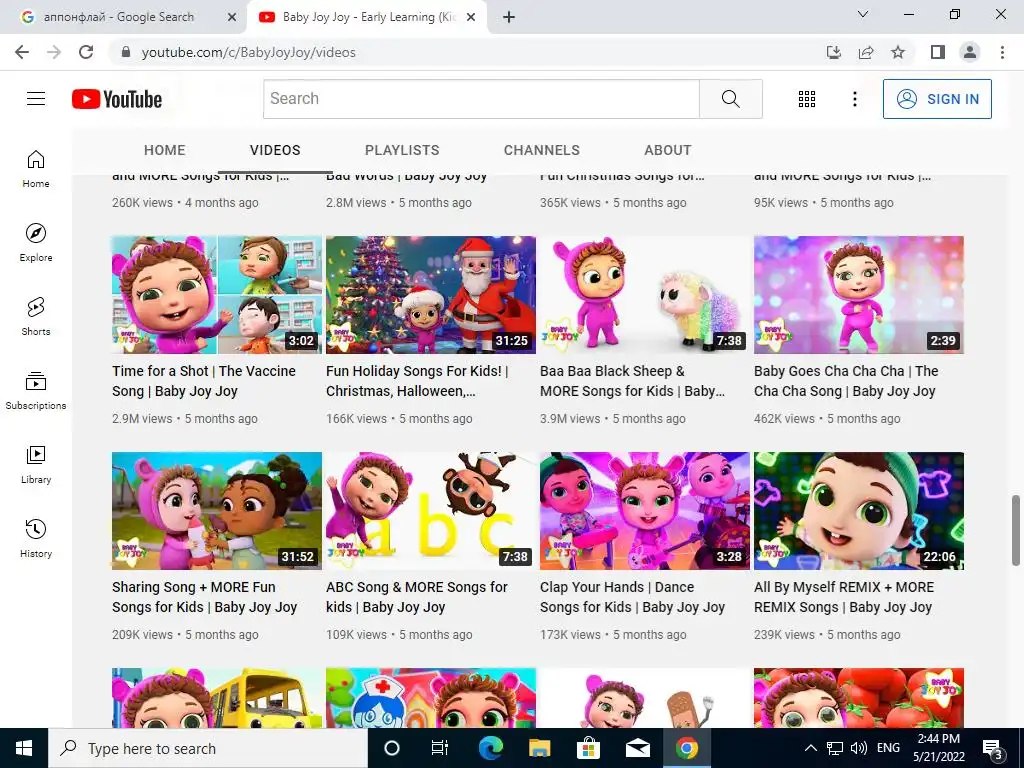This screenshot has height=768, width=1024.
Task: Open File Explorer from the taskbar
Action: tap(539, 748)
